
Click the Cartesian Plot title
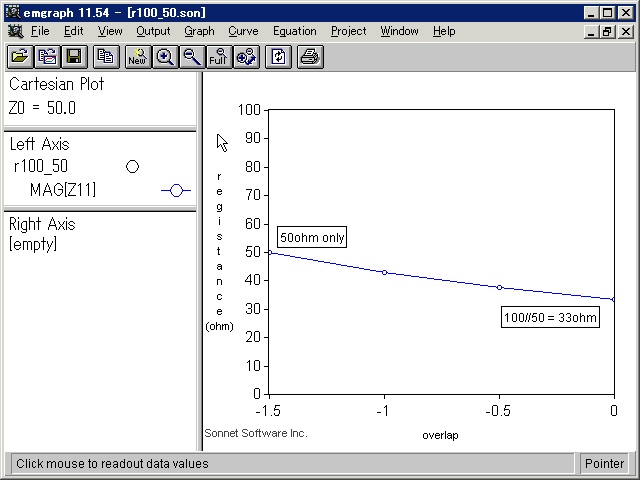coord(56,84)
